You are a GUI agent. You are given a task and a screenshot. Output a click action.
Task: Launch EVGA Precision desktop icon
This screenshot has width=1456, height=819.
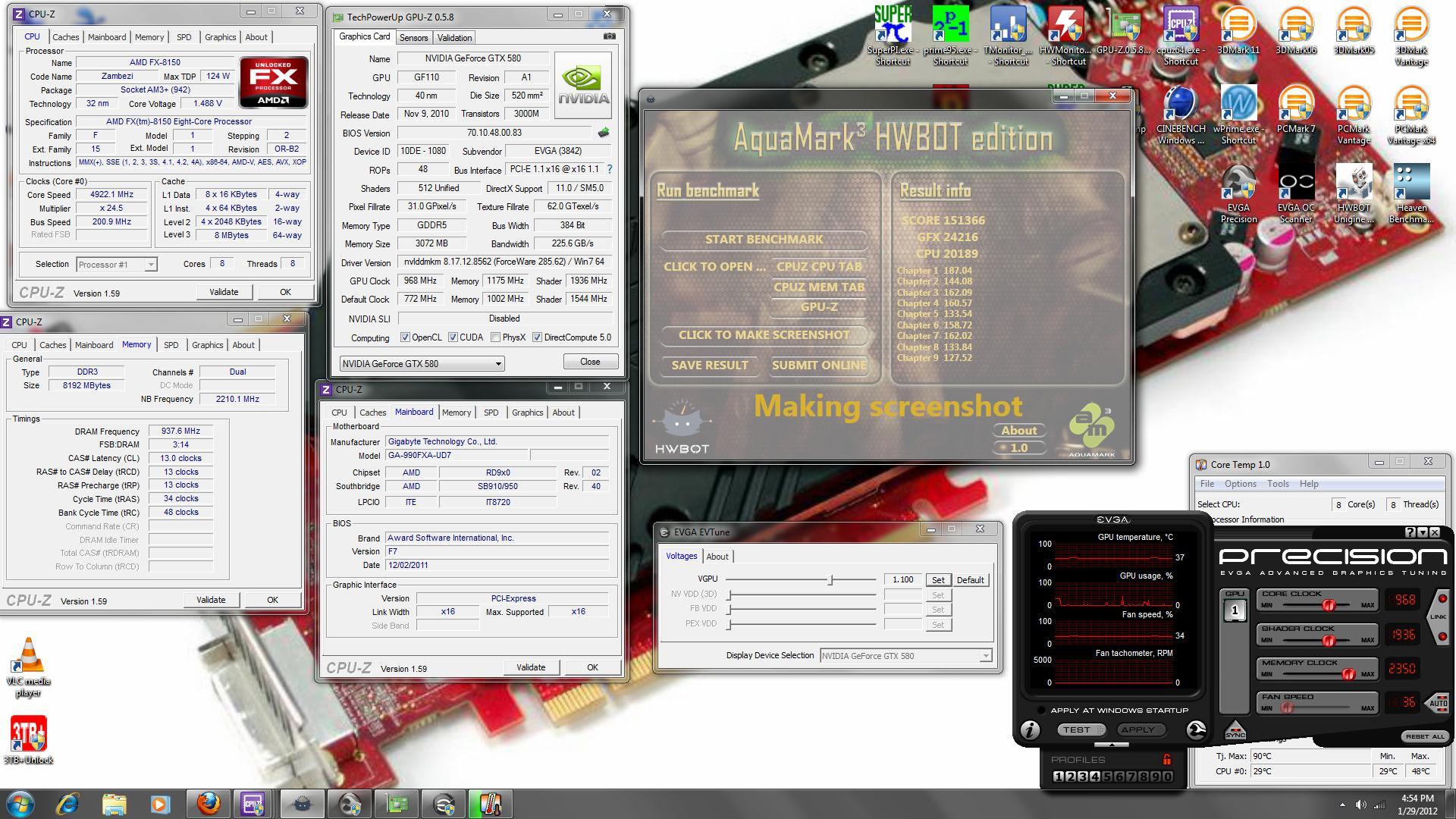point(1238,194)
